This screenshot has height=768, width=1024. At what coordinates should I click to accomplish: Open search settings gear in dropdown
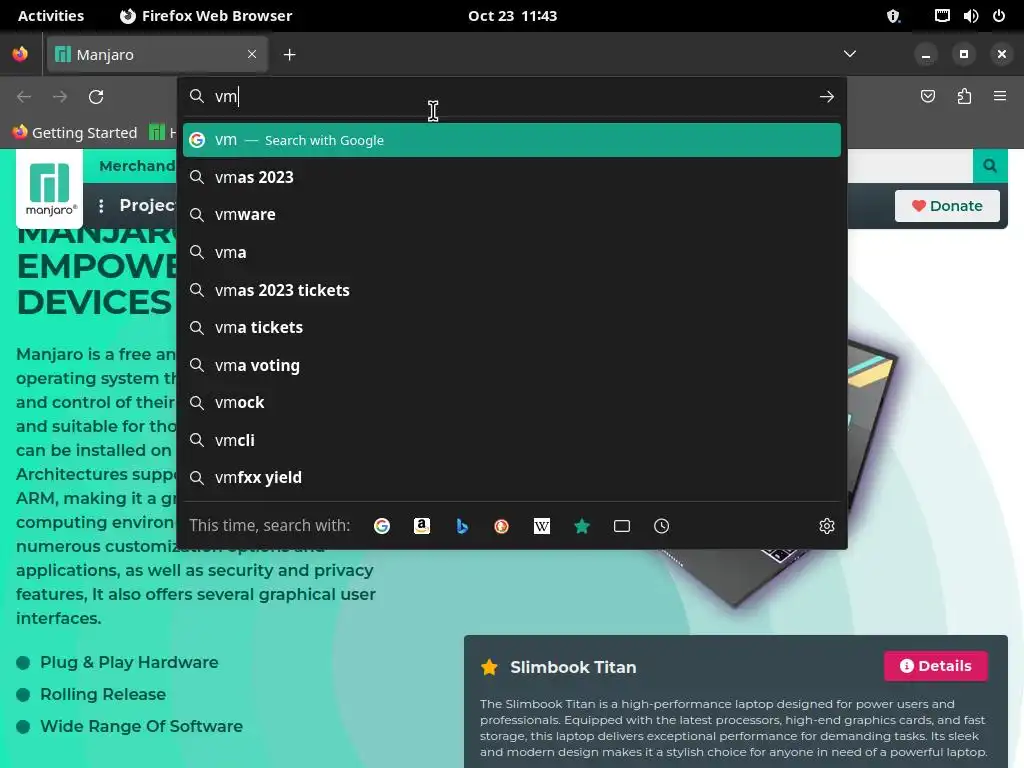tap(827, 526)
